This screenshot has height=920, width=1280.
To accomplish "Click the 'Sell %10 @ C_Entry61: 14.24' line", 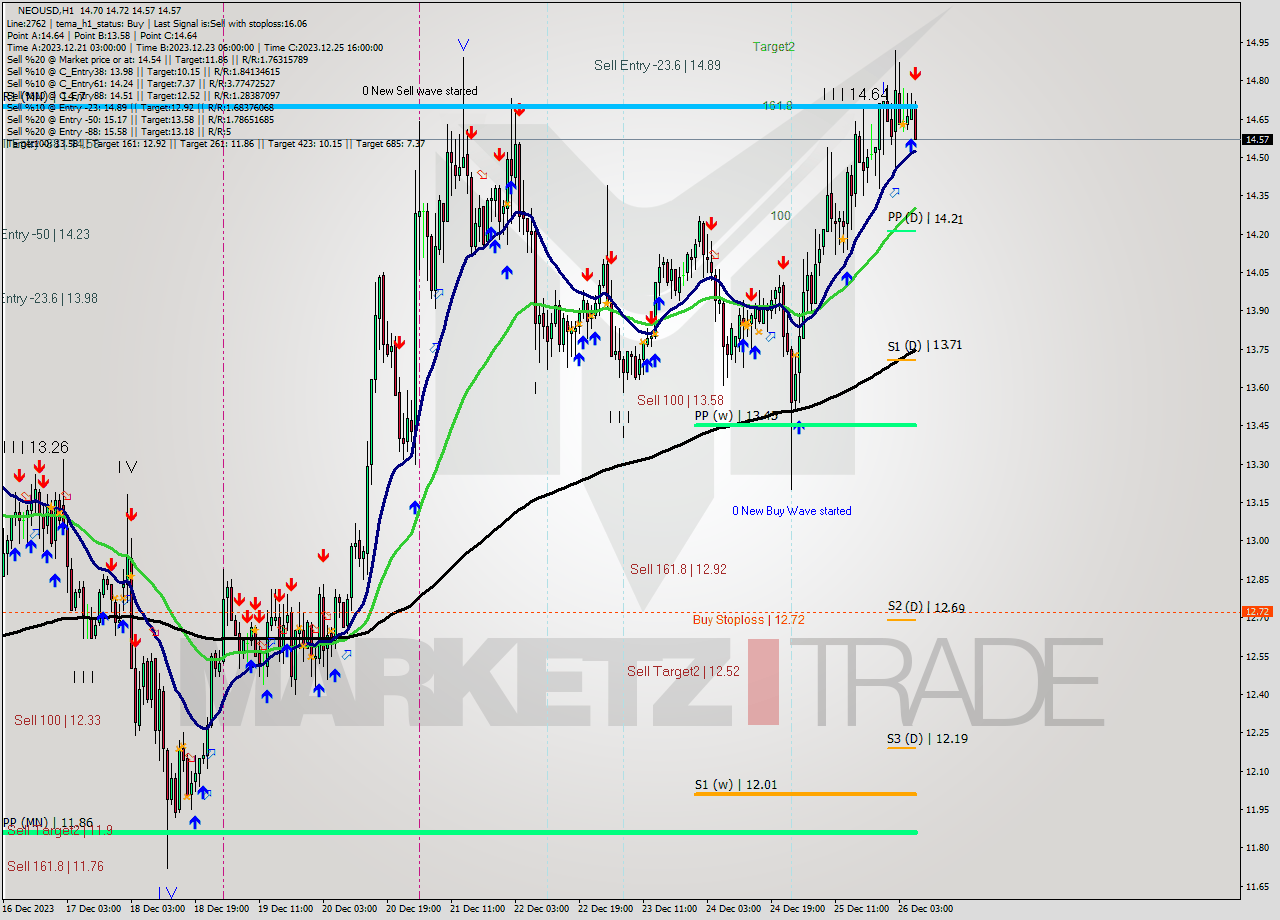I will 143,83.
